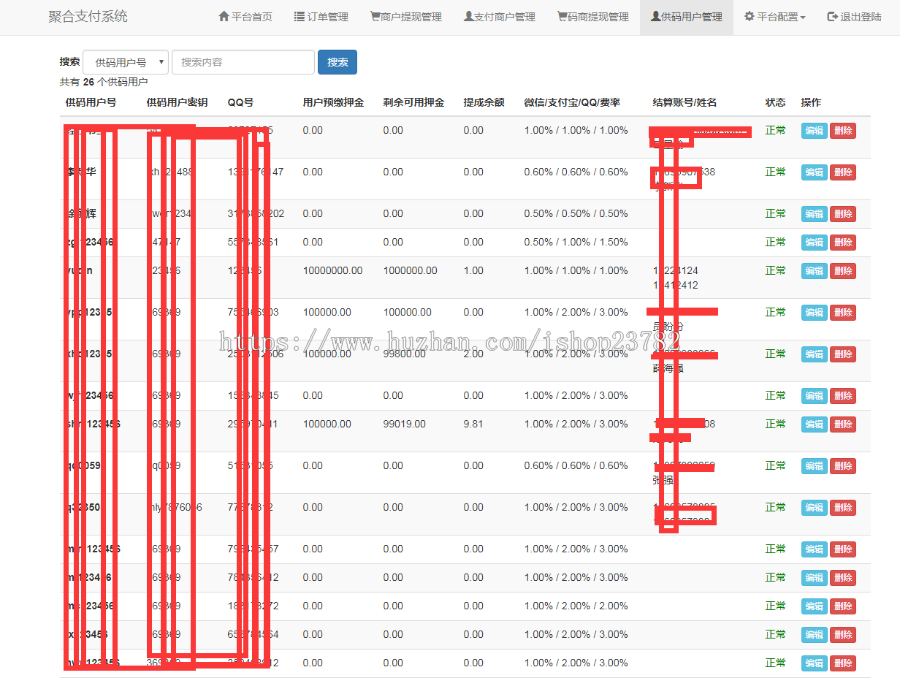Click the 剩余可用押金 column header
Viewport: 900px width, 678px height.
click(x=413, y=102)
